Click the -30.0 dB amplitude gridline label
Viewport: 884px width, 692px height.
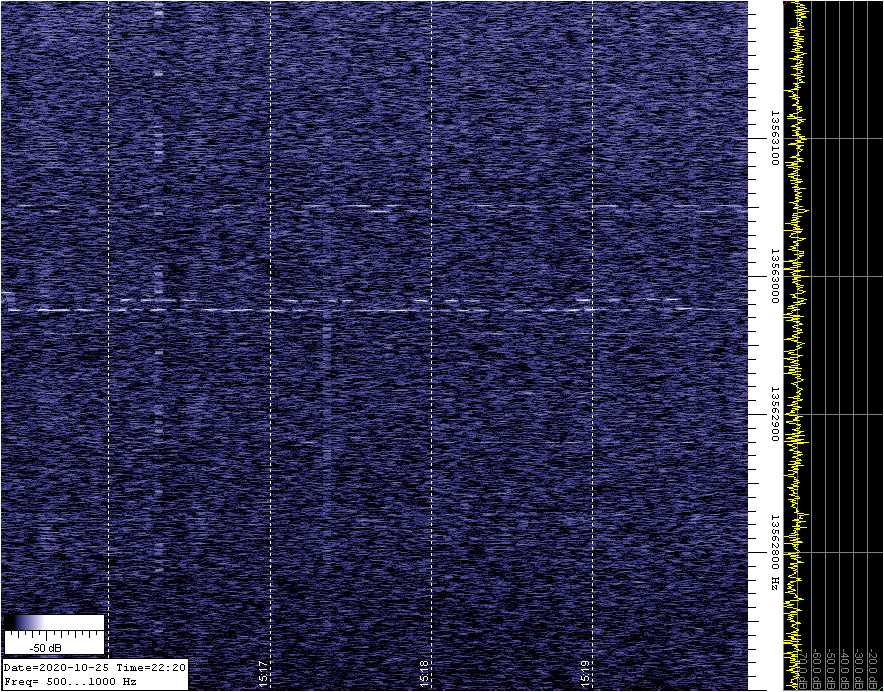click(x=859, y=668)
